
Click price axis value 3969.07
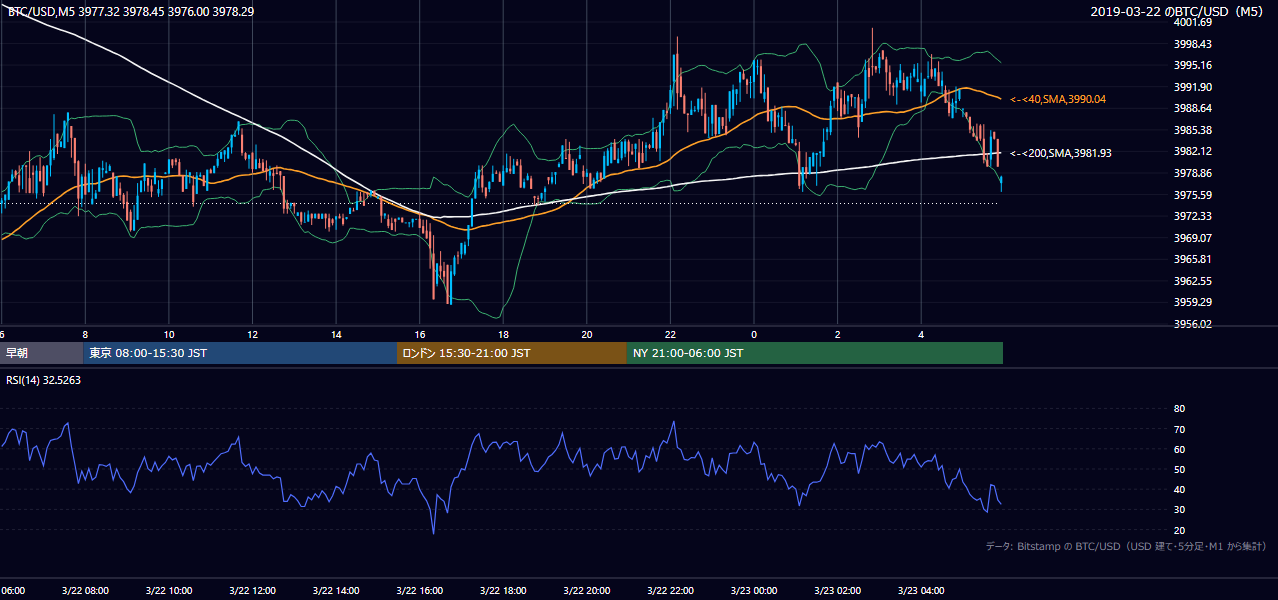(x=1192, y=238)
